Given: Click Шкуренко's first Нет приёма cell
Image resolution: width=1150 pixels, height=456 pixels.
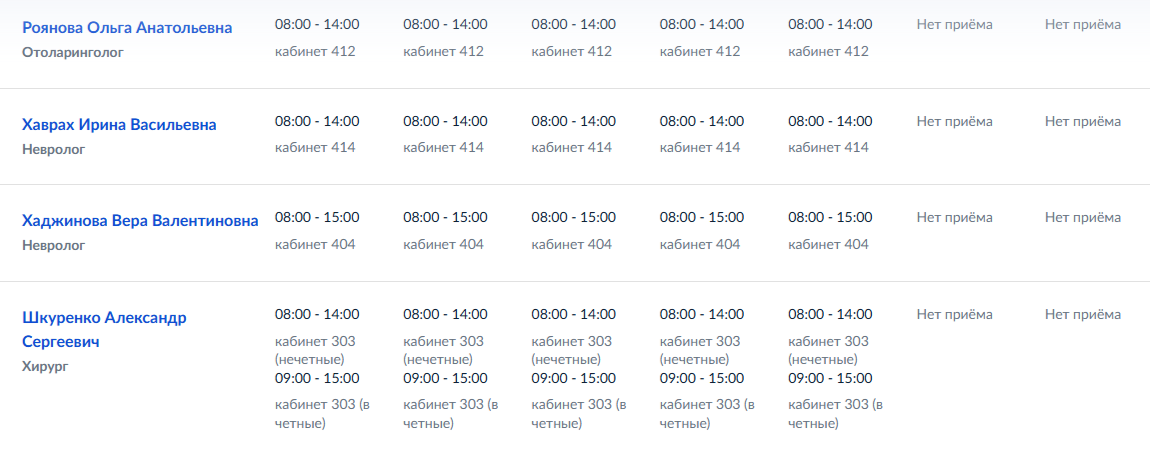Looking at the screenshot, I should pyautogui.click(x=955, y=314).
